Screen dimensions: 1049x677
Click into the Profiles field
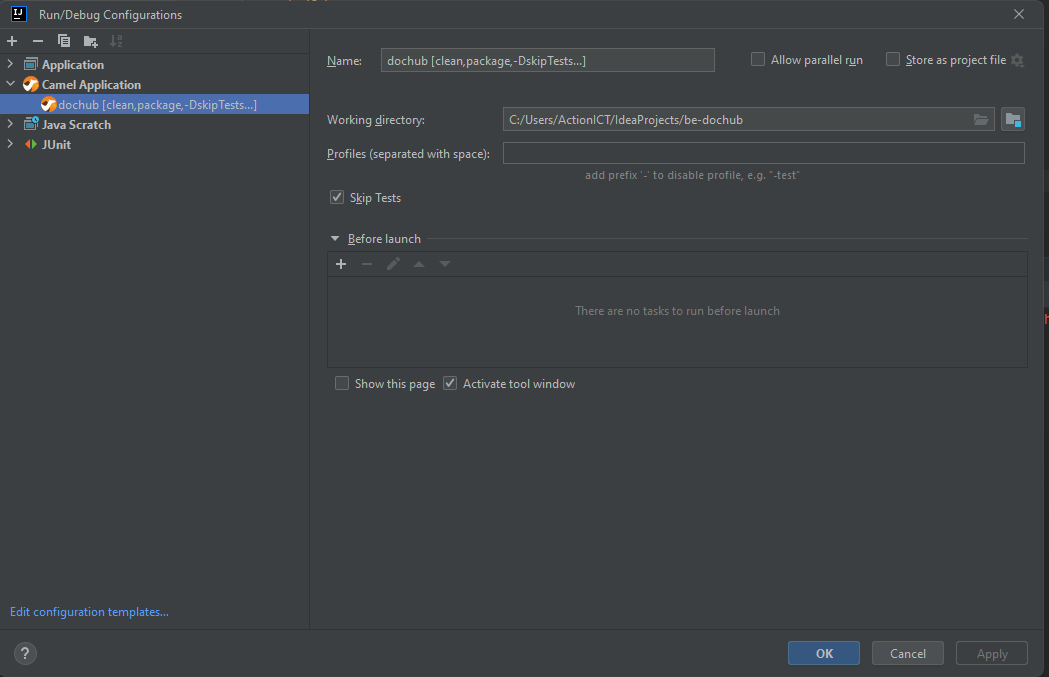pos(763,153)
